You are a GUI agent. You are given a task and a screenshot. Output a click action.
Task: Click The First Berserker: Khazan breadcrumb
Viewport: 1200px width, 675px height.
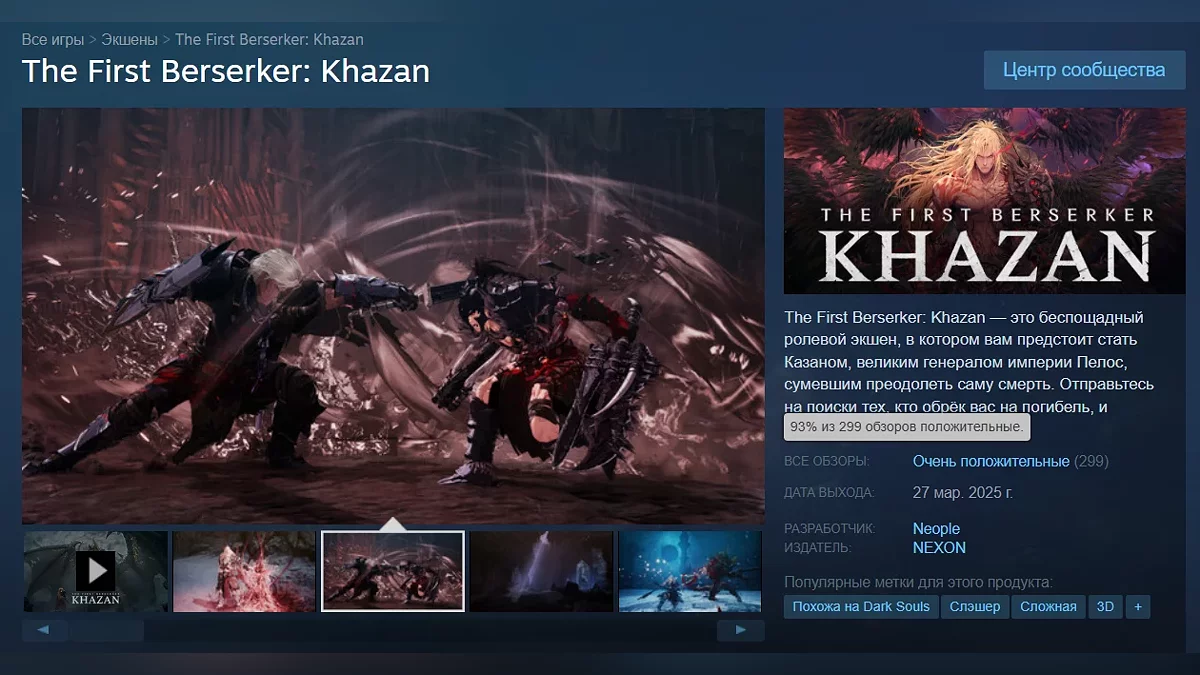[x=269, y=40]
